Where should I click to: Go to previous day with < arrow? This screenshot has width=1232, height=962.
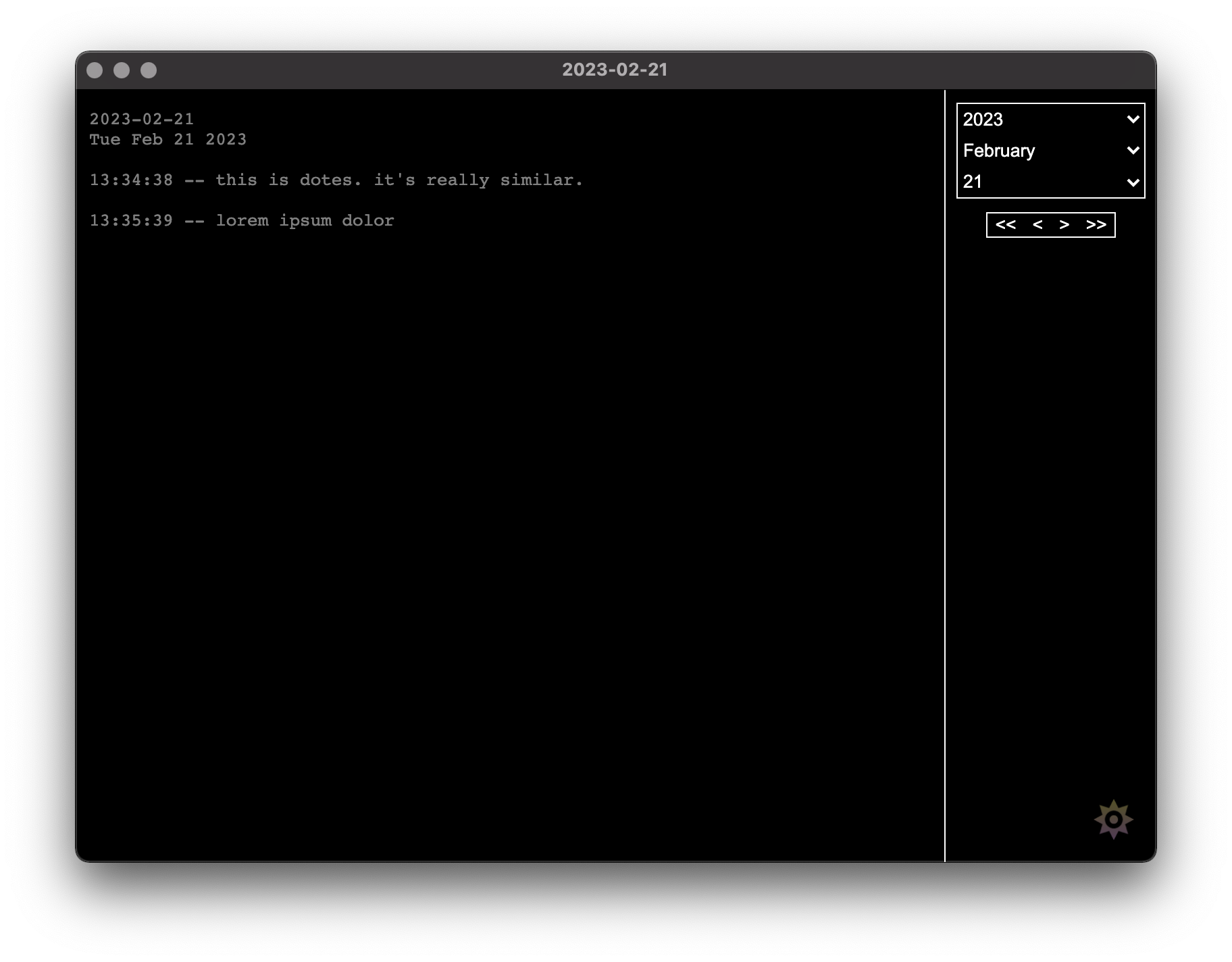pyautogui.click(x=1037, y=225)
